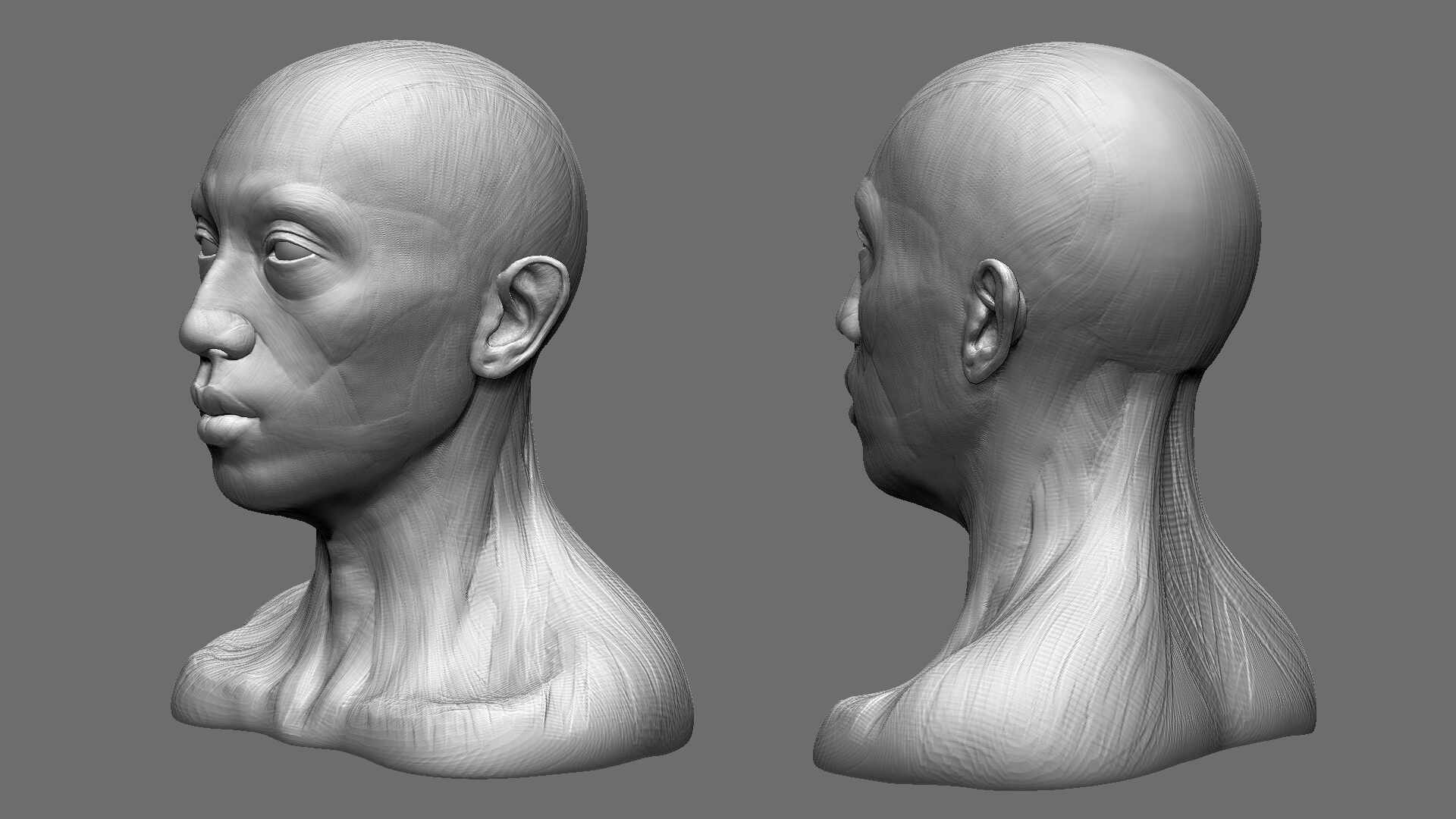The image size is (1456, 819).
Task: Select the shoulder base of the rear-view bust
Action: [x=1062, y=728]
